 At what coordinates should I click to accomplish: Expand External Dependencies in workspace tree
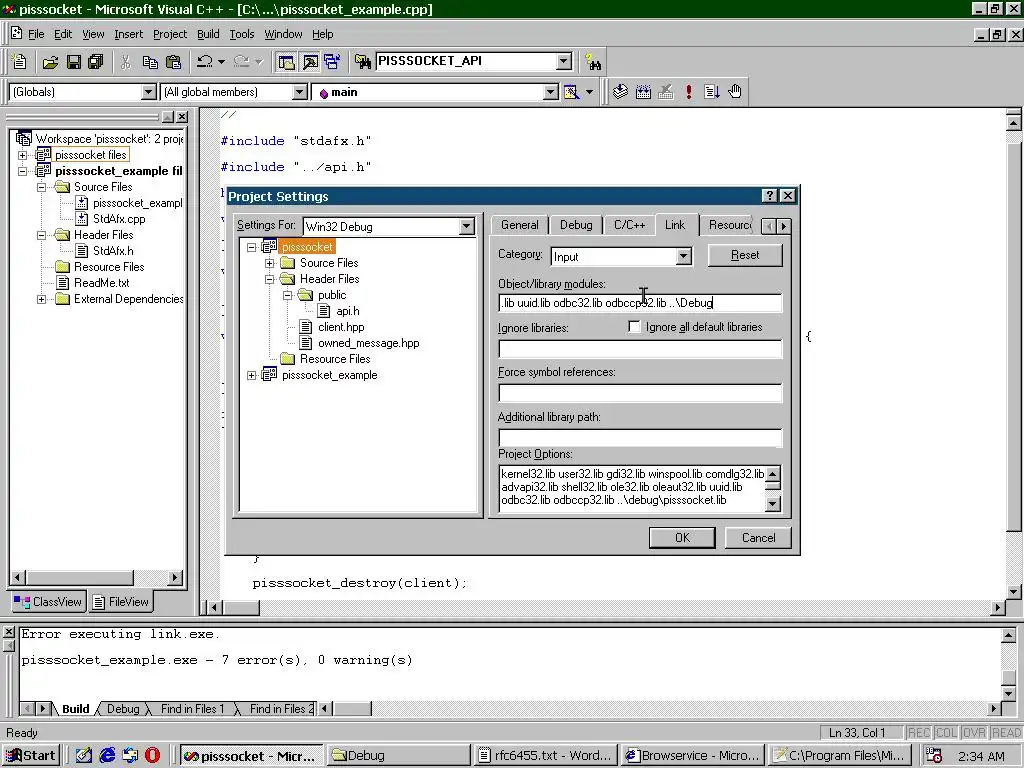[x=41, y=299]
